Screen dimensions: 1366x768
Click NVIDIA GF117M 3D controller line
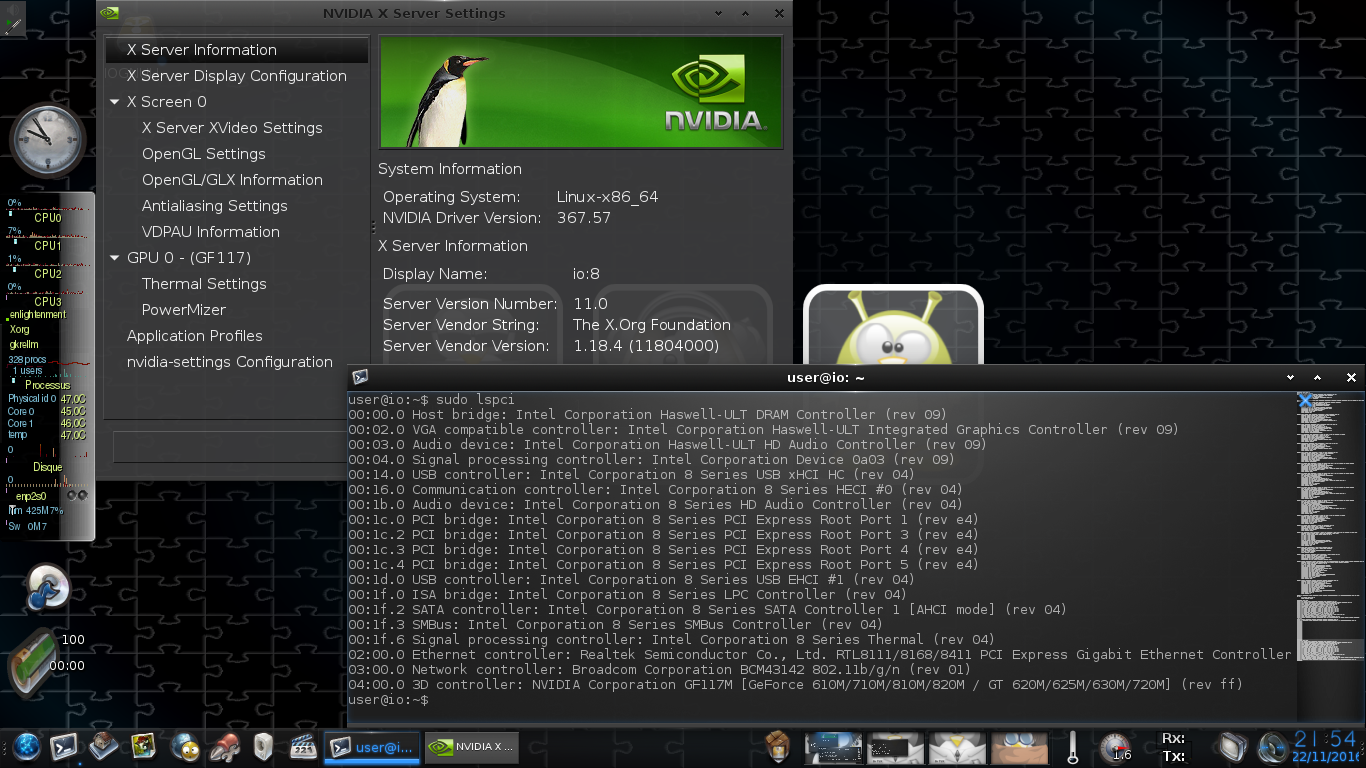(795, 685)
